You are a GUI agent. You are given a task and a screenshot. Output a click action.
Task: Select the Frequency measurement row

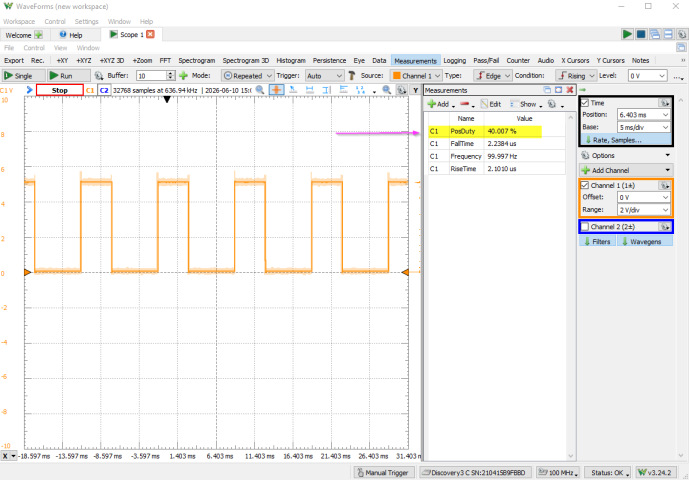click(x=497, y=156)
